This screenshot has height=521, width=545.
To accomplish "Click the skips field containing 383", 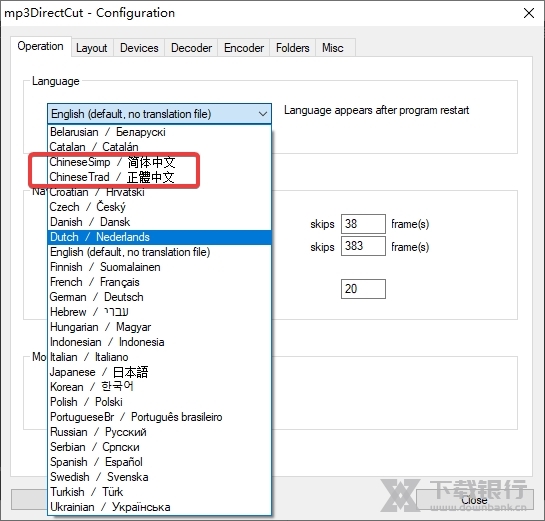I will tap(363, 246).
